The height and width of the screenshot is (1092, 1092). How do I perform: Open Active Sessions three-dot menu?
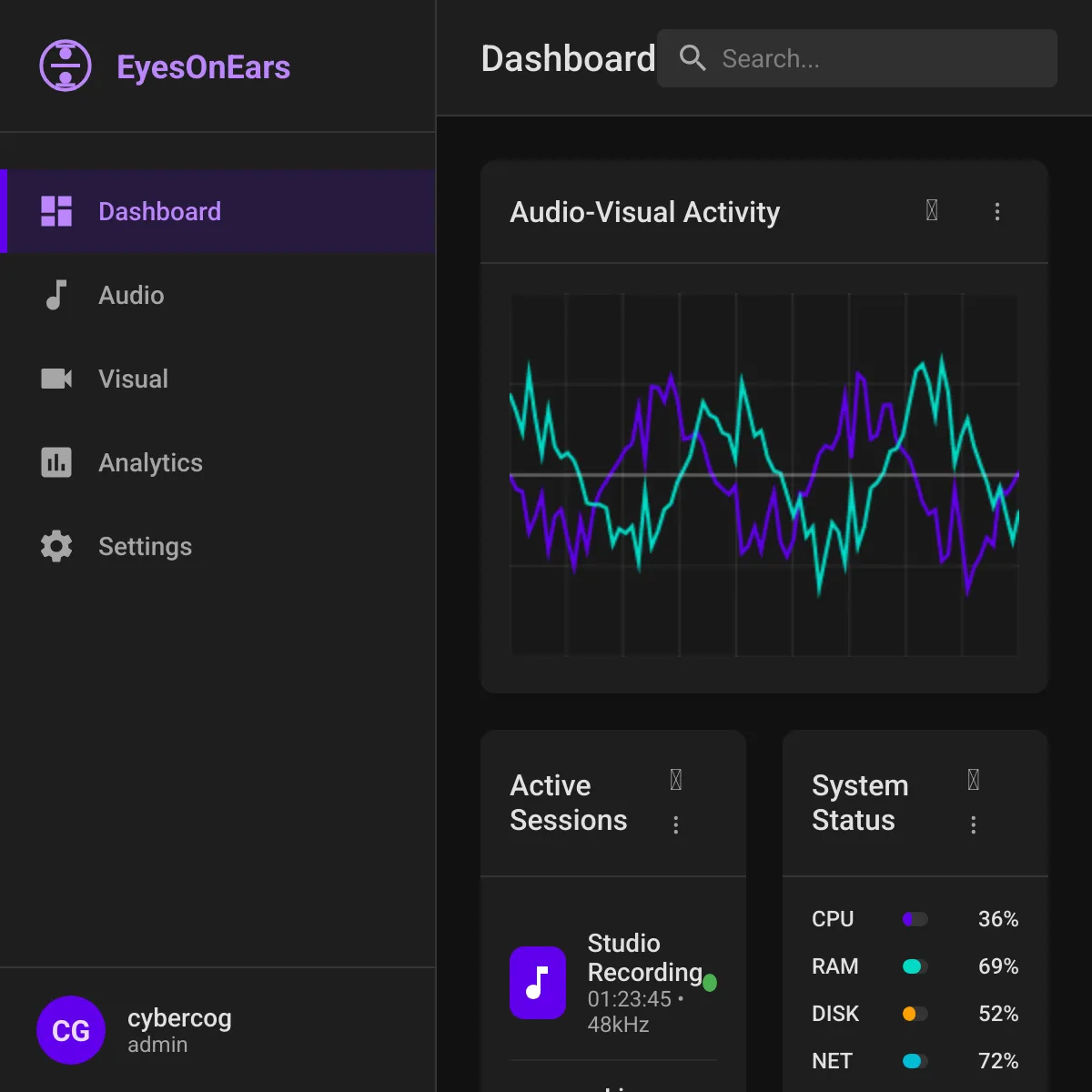coord(675,824)
